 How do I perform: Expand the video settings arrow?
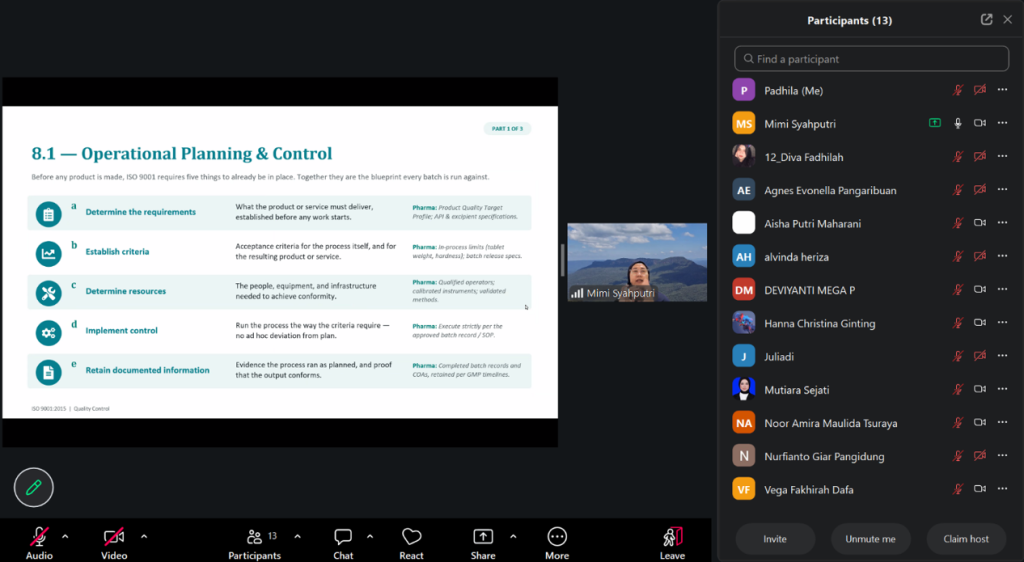coord(144,537)
